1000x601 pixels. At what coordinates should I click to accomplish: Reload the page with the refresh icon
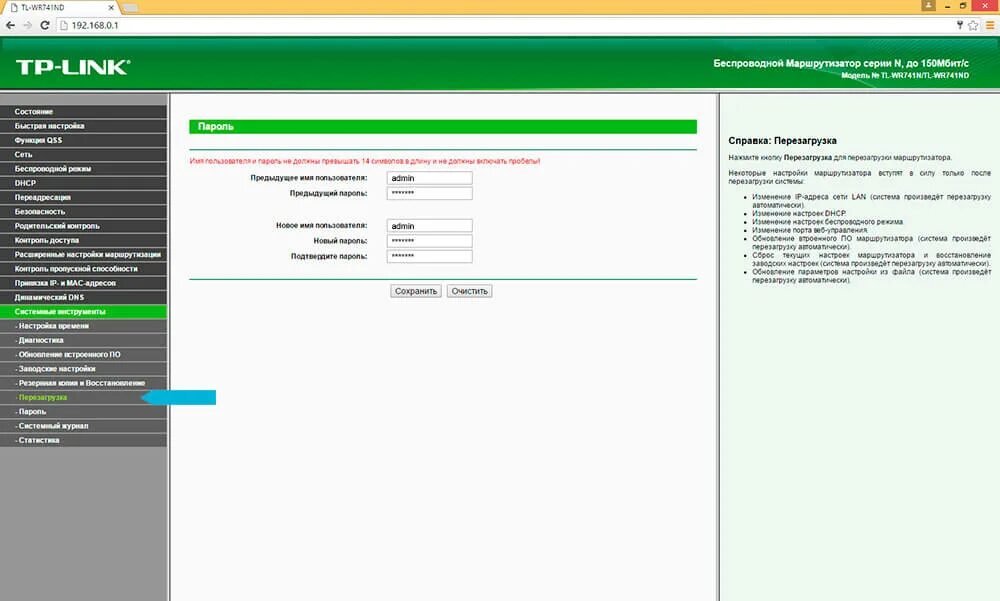coord(45,26)
